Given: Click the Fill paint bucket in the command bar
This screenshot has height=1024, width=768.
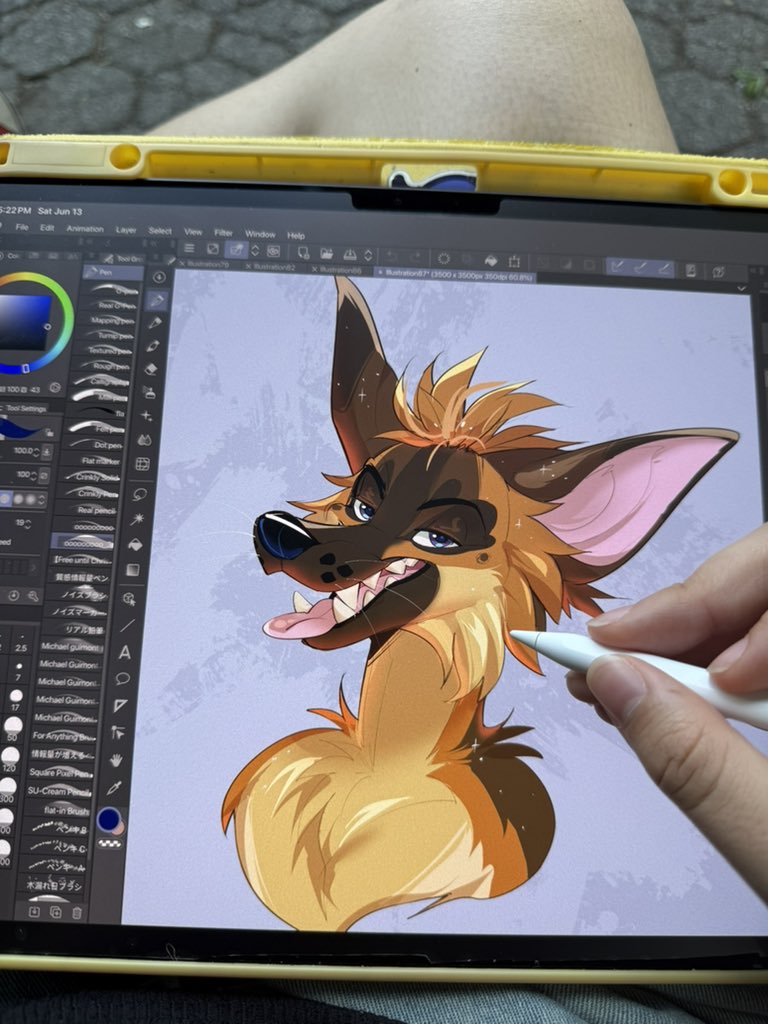Looking at the screenshot, I should coord(490,261).
